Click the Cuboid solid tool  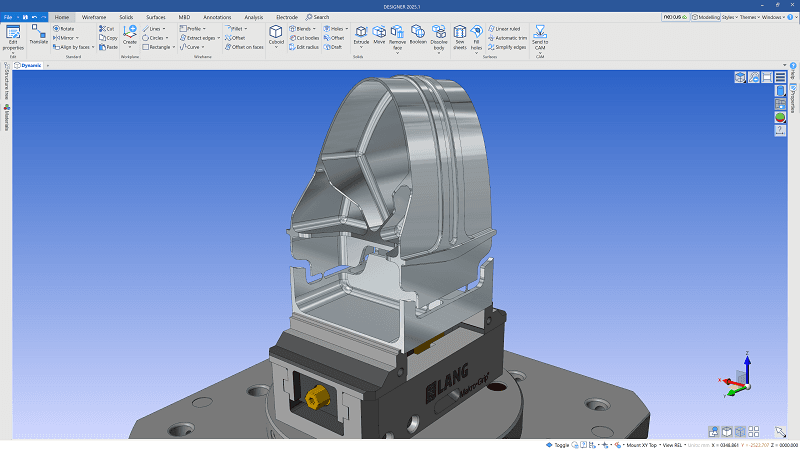(276, 33)
